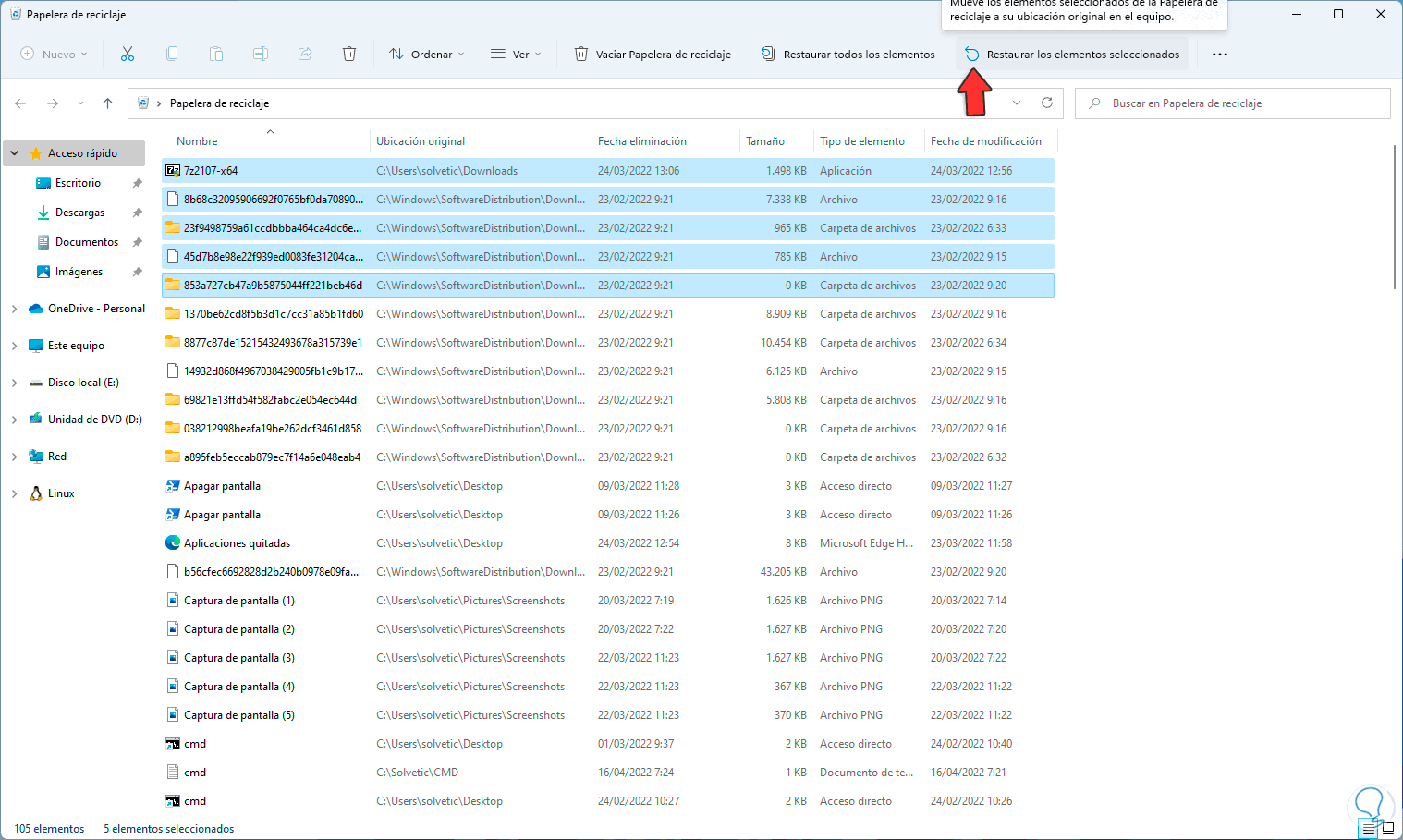Click the Share icon in toolbar

[305, 55]
